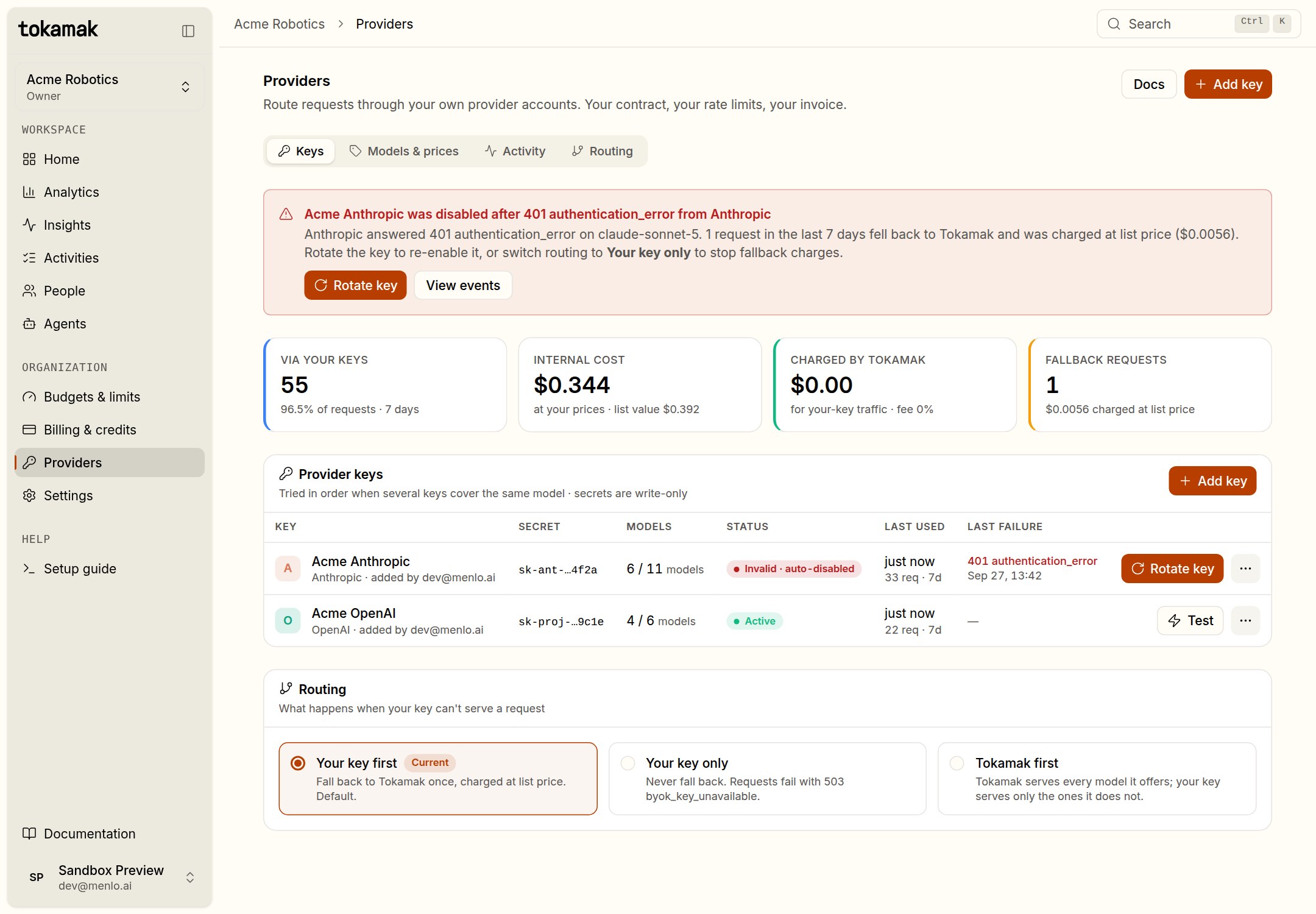Click the SP user avatar
The width and height of the screenshot is (1316, 914).
pyautogui.click(x=37, y=877)
